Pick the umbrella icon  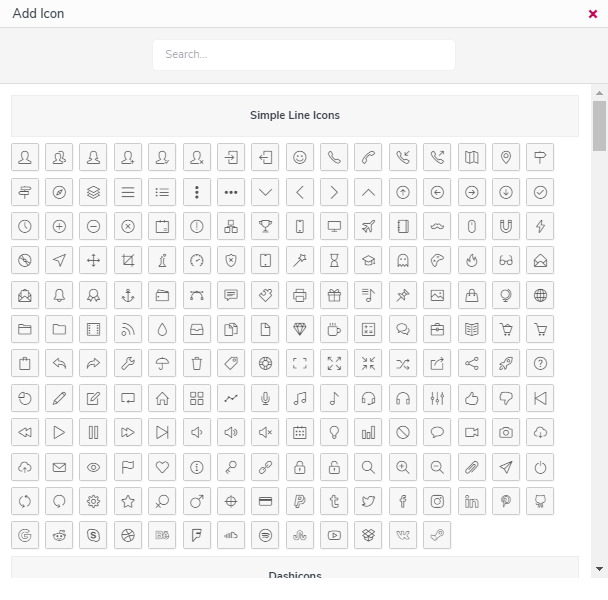click(x=162, y=363)
